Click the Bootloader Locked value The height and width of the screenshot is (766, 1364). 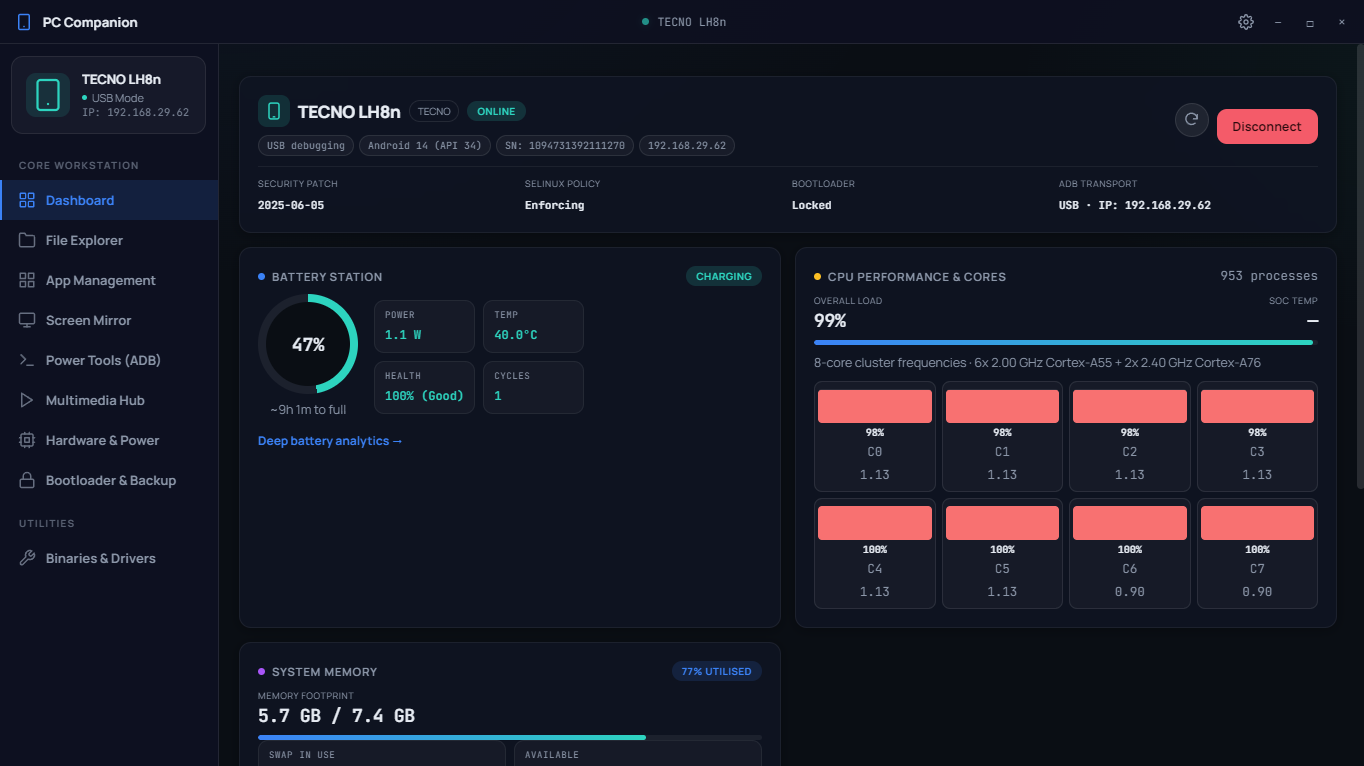[x=811, y=205]
